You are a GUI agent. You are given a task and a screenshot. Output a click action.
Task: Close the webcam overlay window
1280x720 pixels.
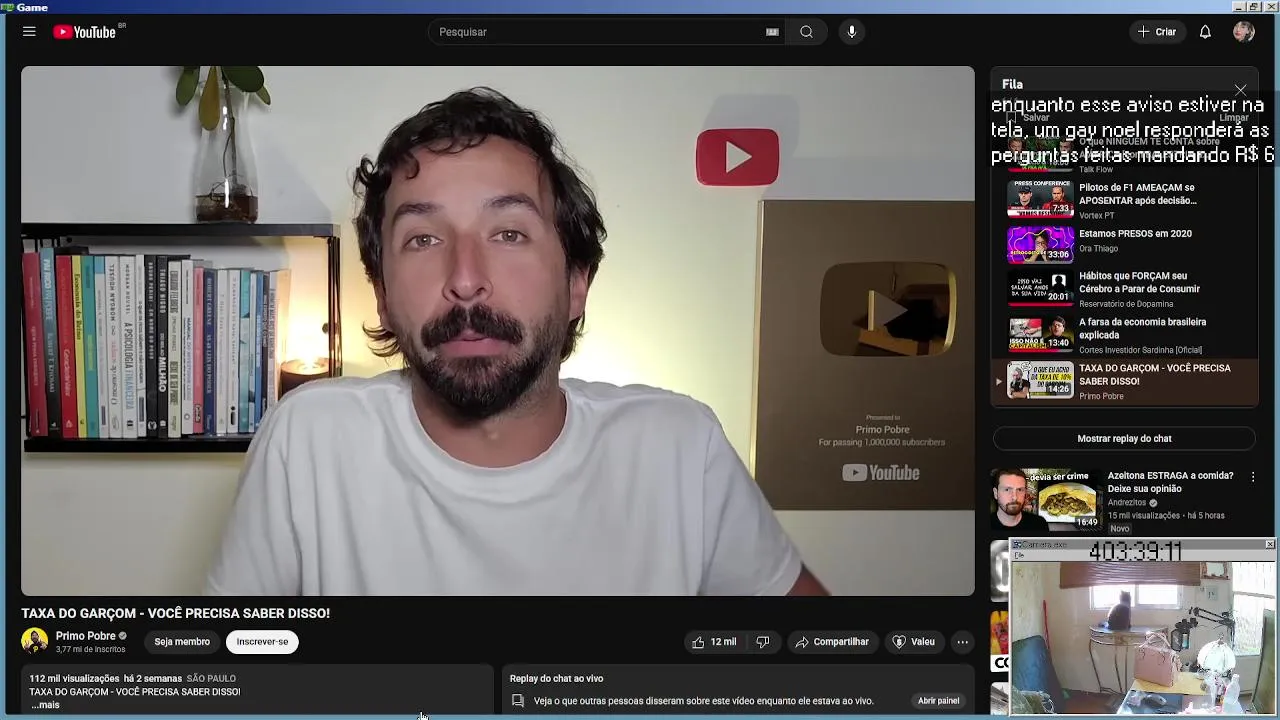tap(1270, 545)
